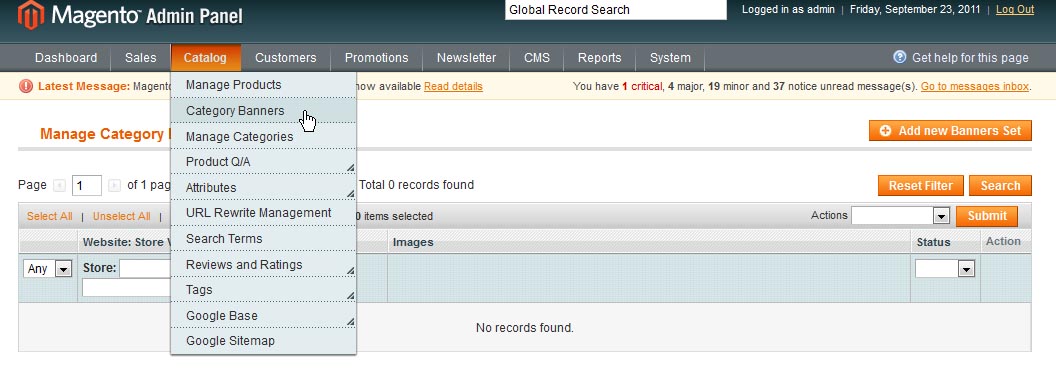The width and height of the screenshot is (1056, 369).
Task: Click Get help for this page
Action: tap(970, 58)
